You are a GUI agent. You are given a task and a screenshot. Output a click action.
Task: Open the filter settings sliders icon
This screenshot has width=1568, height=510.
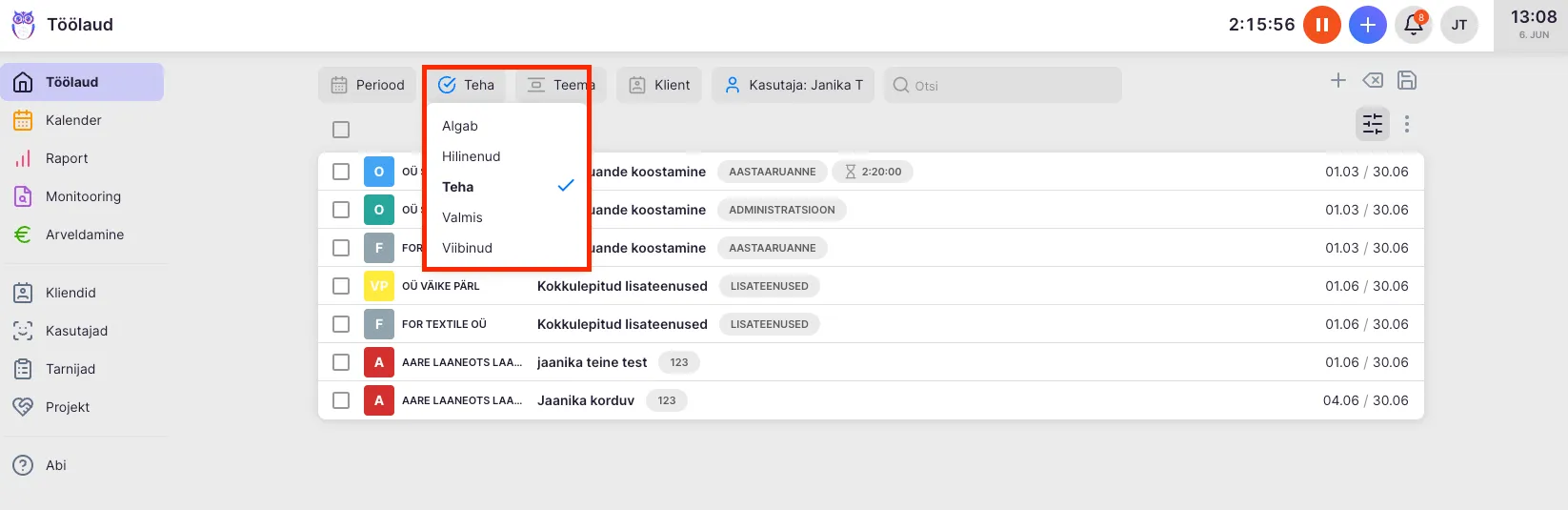point(1372,124)
